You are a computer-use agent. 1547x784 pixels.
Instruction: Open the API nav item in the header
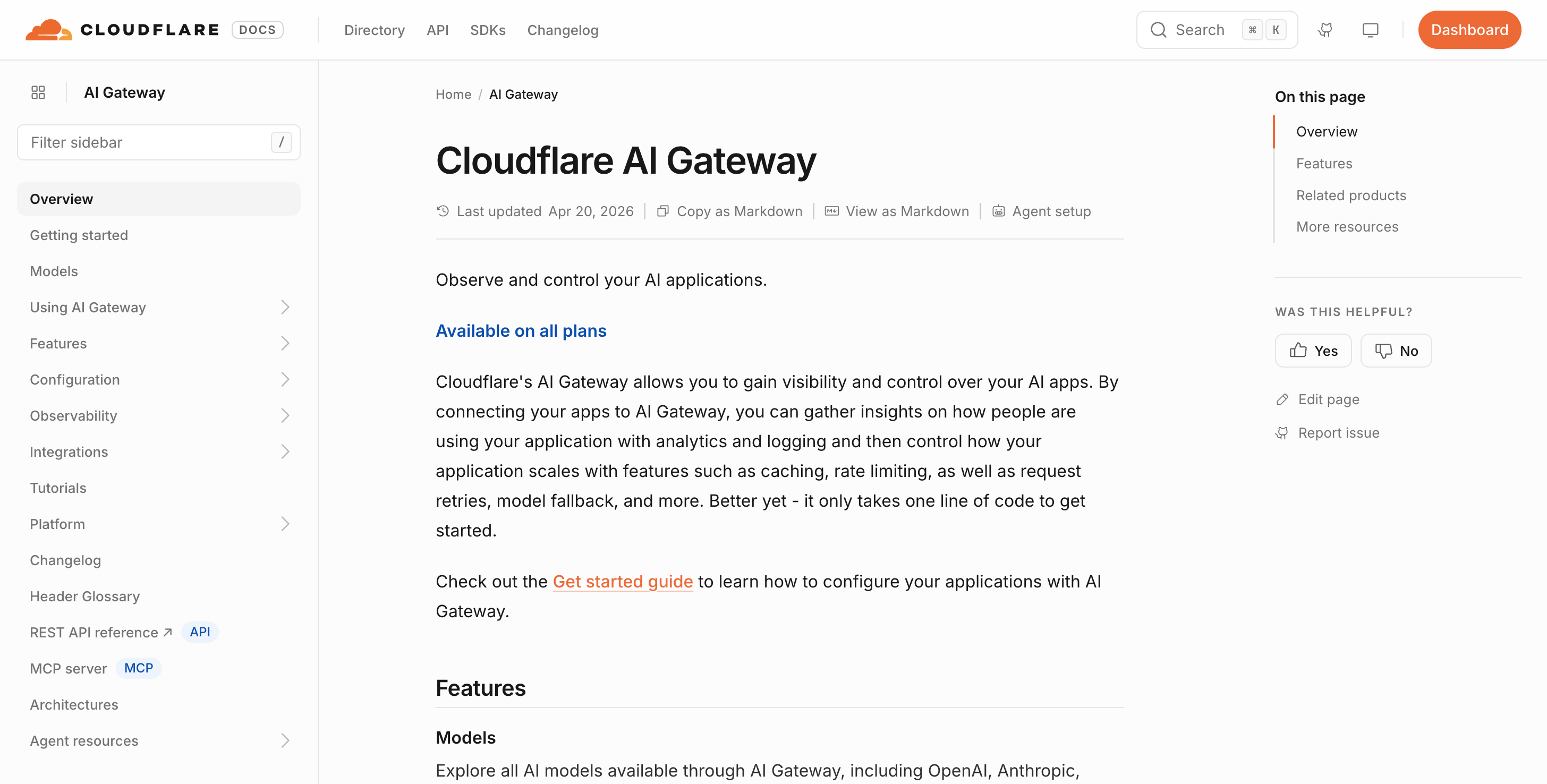pyautogui.click(x=437, y=30)
